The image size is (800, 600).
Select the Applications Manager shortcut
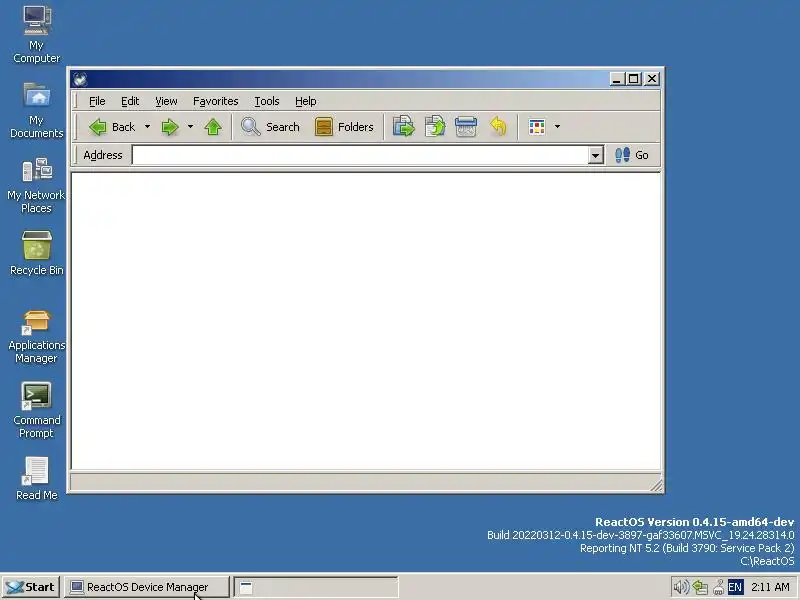36,336
